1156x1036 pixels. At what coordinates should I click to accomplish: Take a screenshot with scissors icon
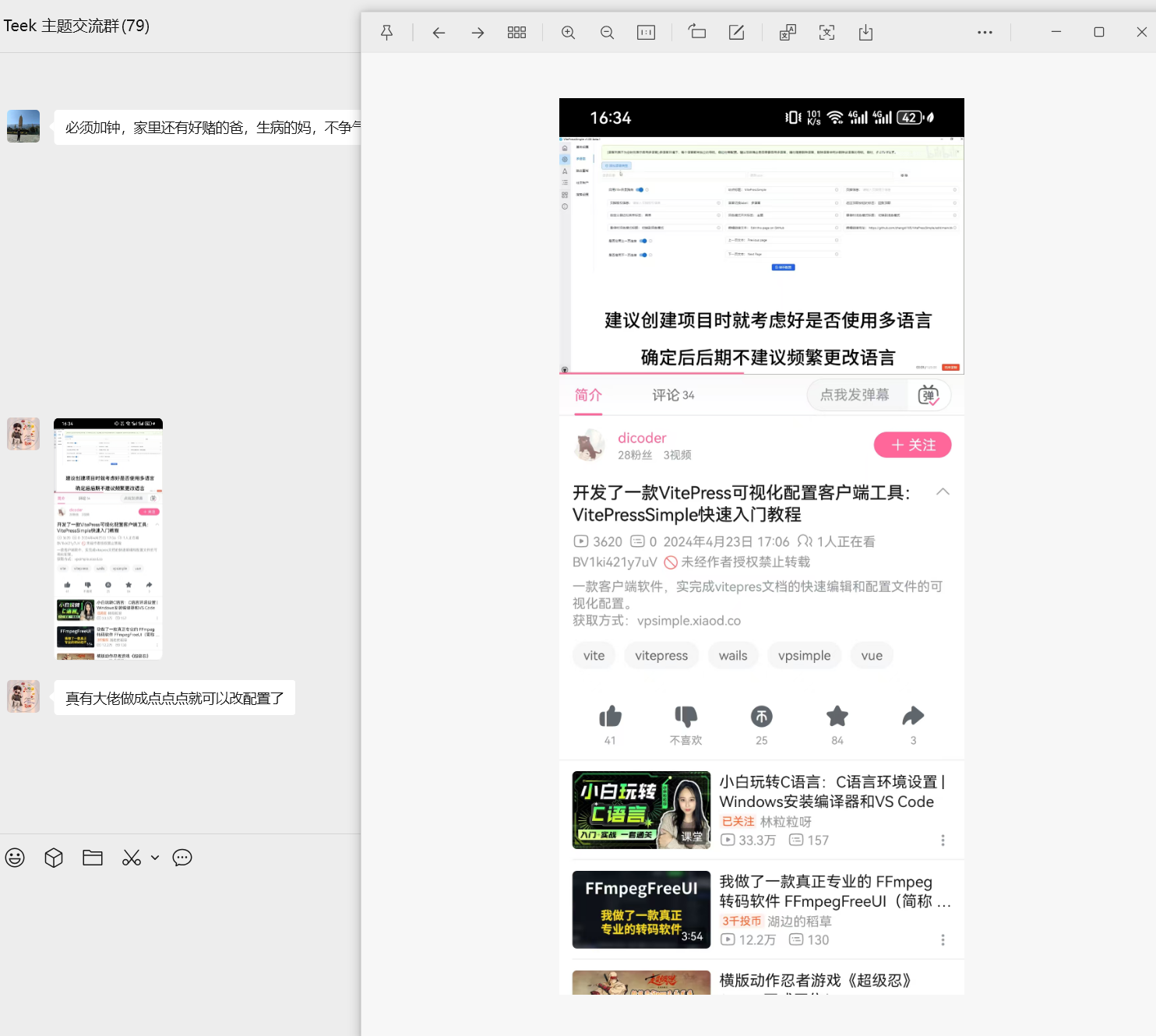pyautogui.click(x=132, y=858)
